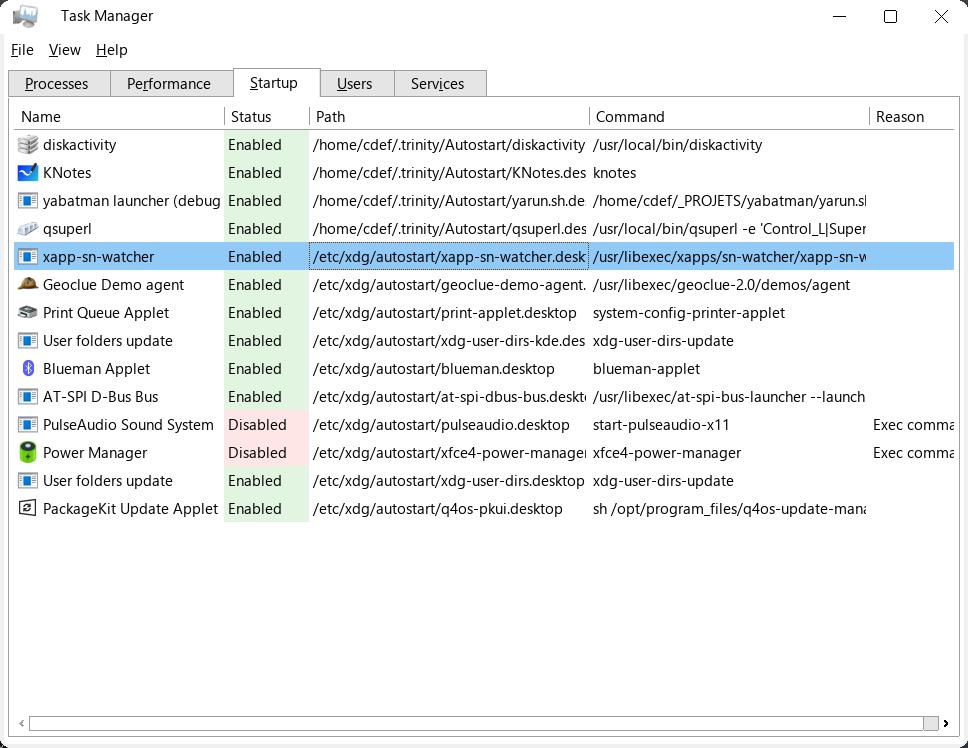Select the PulseAudio Sound System name

128,425
